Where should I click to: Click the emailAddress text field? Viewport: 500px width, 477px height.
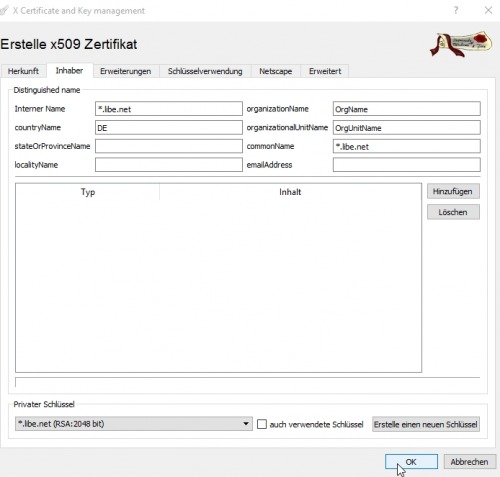click(x=407, y=165)
